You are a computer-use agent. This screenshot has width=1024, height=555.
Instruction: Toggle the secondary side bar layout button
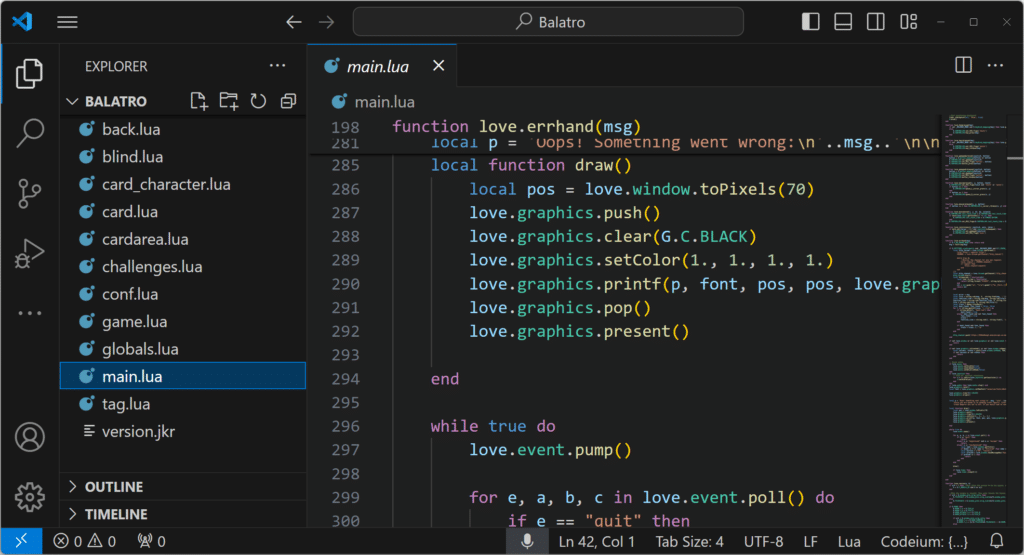(x=875, y=22)
